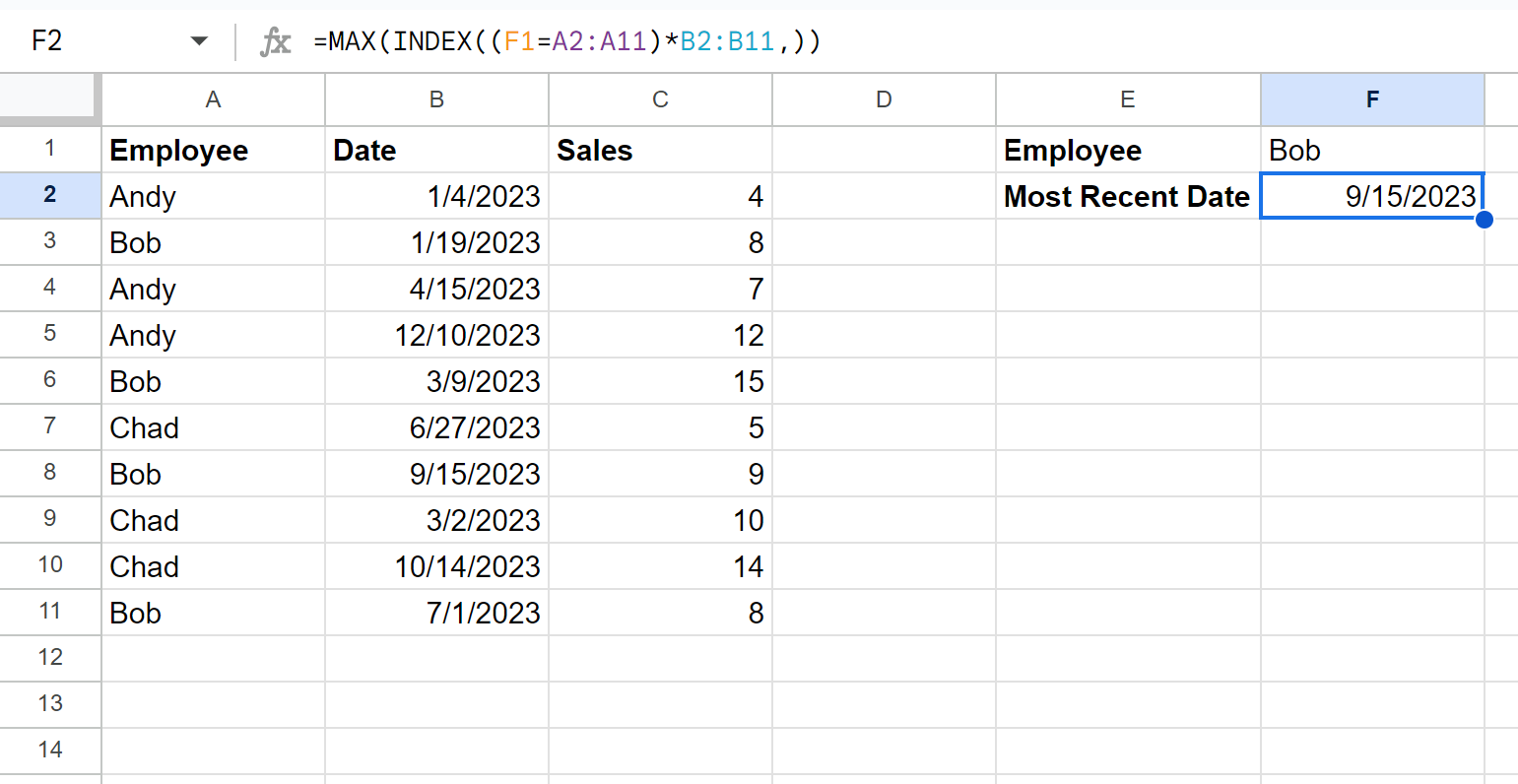Click sales value 7
The width and height of the screenshot is (1518, 784).
coord(660,289)
